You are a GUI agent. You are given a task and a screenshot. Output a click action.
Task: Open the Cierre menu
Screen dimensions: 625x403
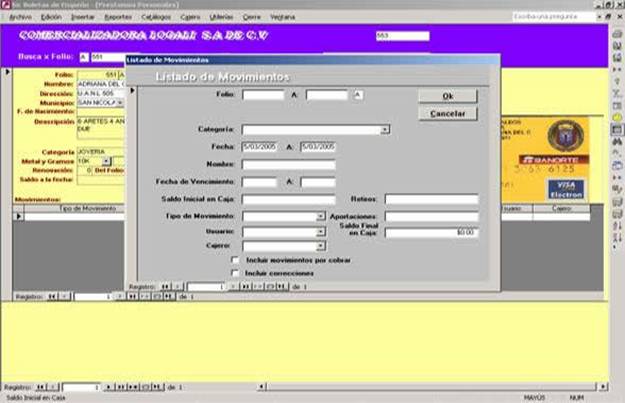point(252,17)
